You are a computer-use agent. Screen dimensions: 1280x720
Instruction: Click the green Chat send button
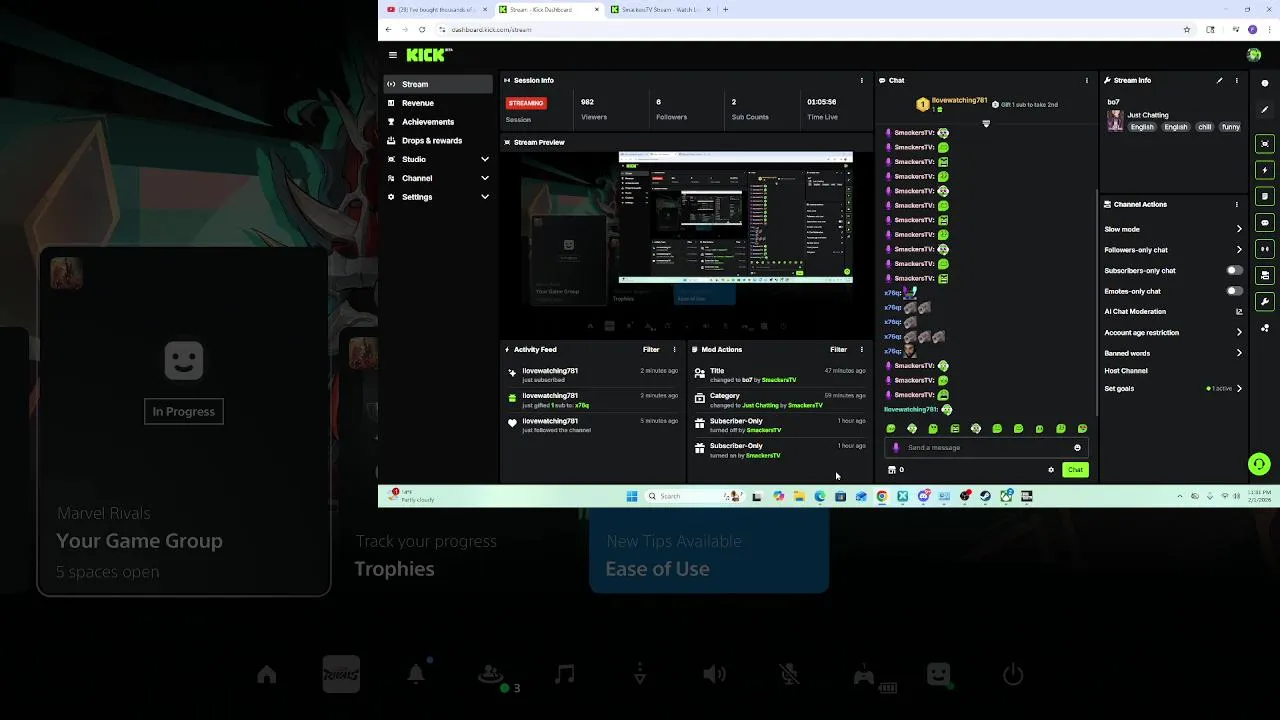1075,469
